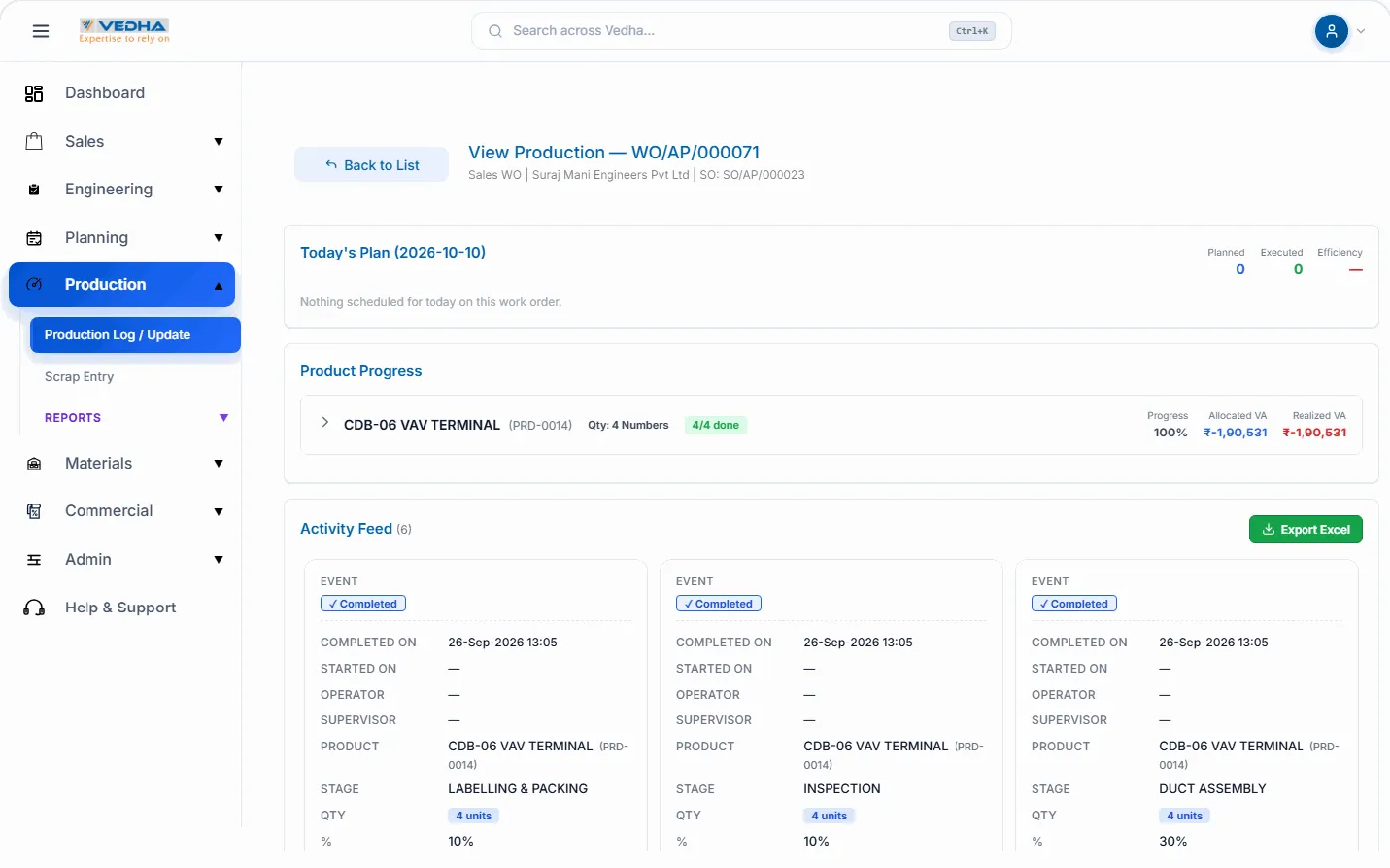Expand the Admin menu arrow
Image resolution: width=1390 pixels, height=868 pixels.
(x=218, y=560)
